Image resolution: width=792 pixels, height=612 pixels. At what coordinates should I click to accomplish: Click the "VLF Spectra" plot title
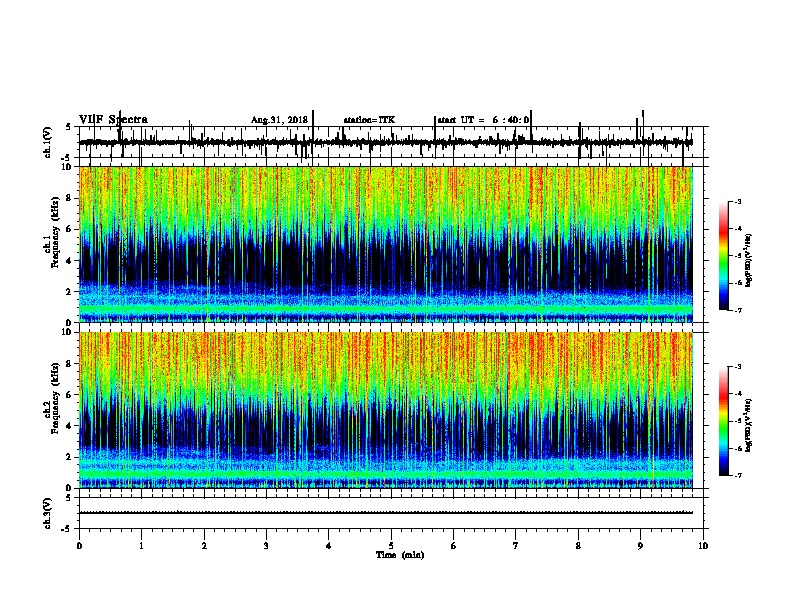pos(113,119)
